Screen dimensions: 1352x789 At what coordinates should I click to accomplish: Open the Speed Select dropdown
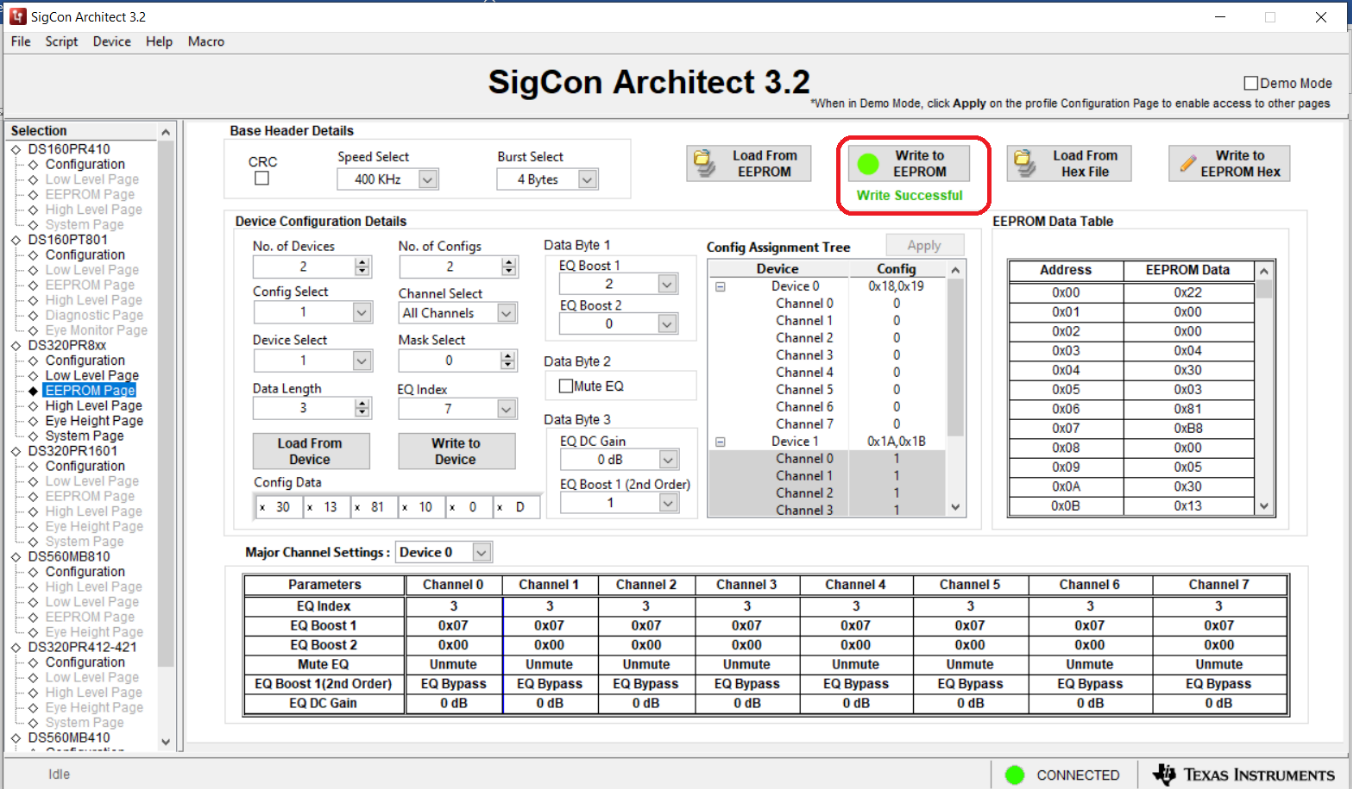(x=427, y=180)
